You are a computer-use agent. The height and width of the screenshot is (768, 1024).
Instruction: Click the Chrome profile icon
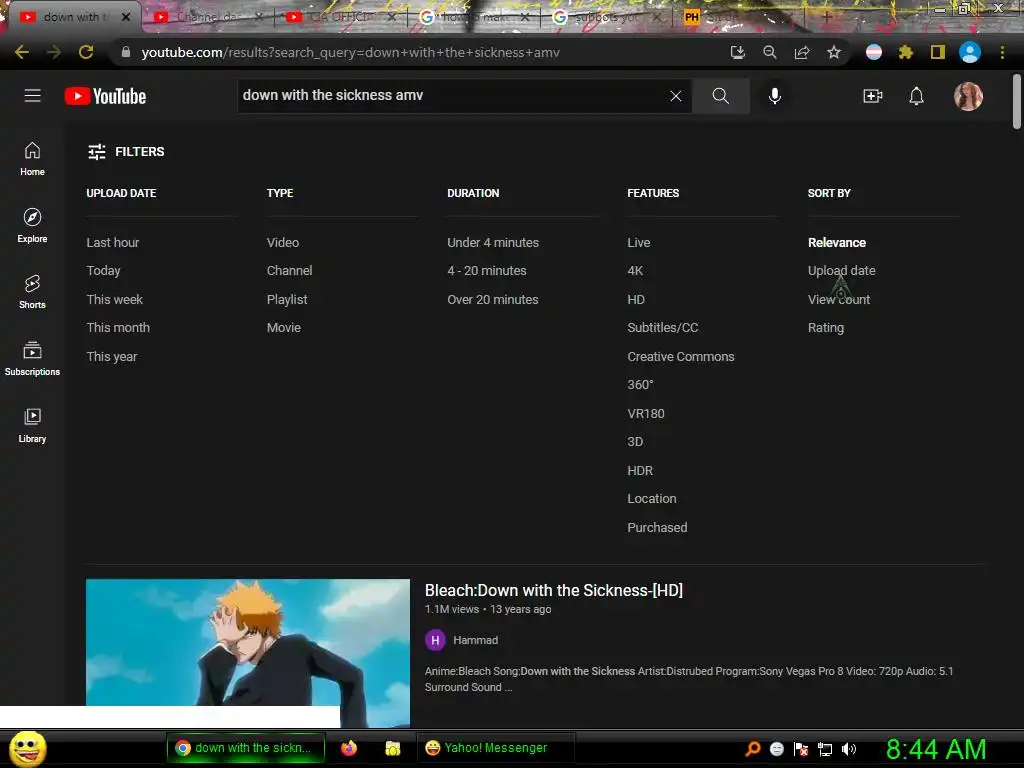(x=969, y=52)
